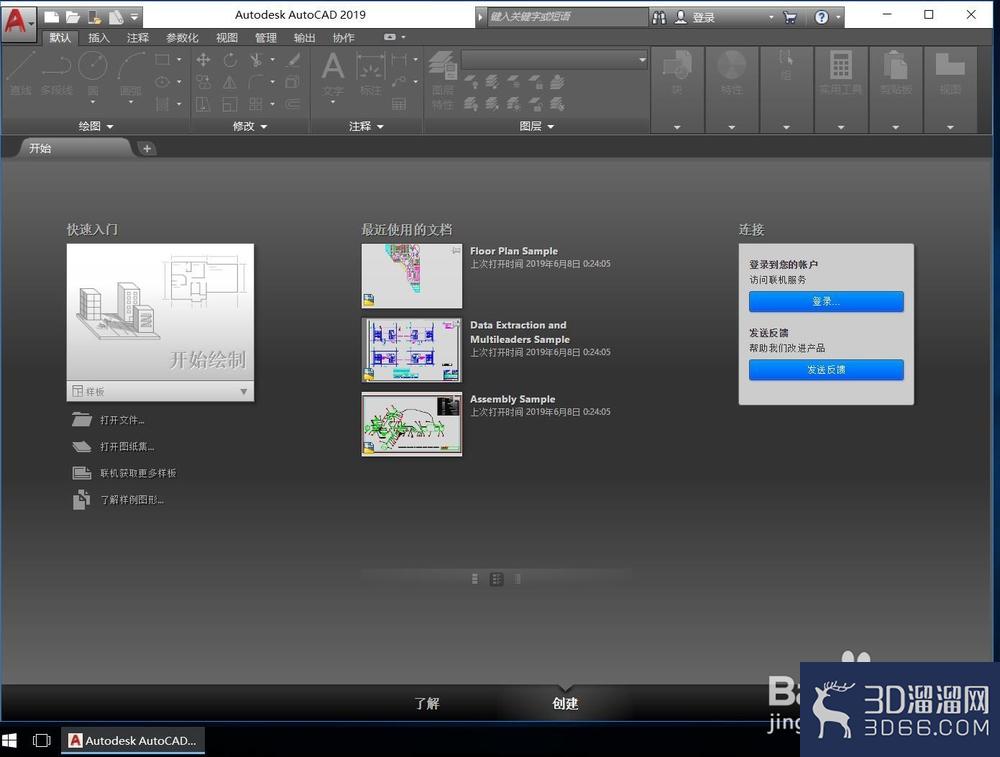Open the layer name combo box

coord(554,60)
